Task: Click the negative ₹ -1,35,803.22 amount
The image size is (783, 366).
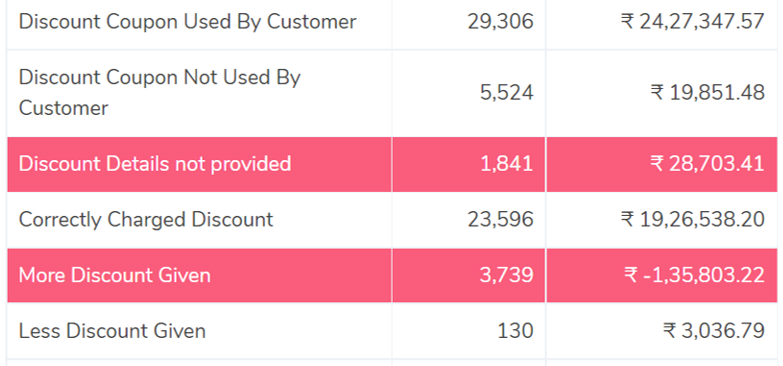Action: pos(694,275)
